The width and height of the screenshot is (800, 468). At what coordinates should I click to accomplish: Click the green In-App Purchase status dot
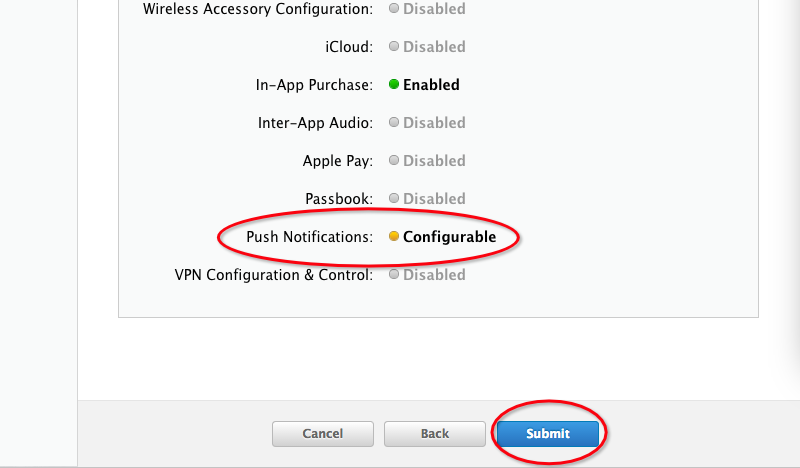(x=394, y=85)
